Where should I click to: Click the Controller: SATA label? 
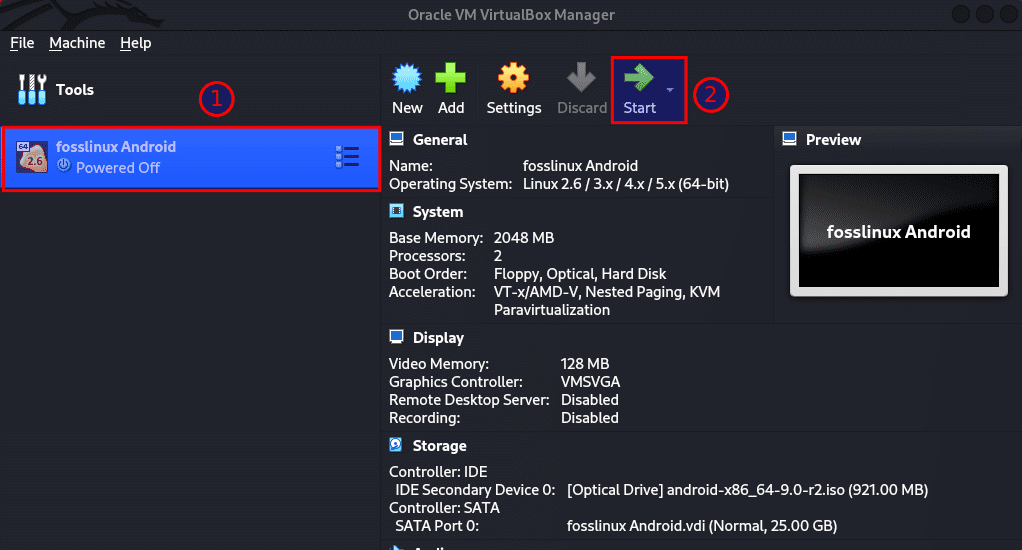[x=445, y=508]
